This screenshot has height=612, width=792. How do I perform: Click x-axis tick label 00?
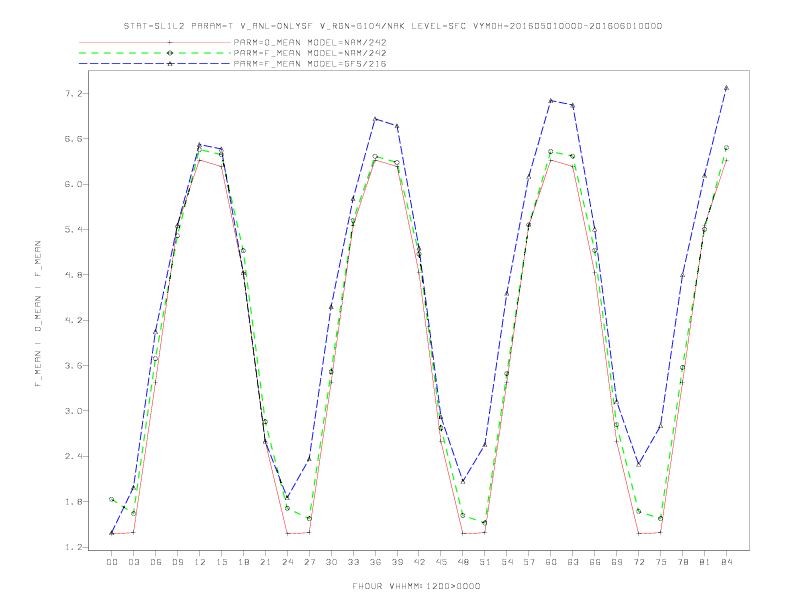pyautogui.click(x=112, y=562)
